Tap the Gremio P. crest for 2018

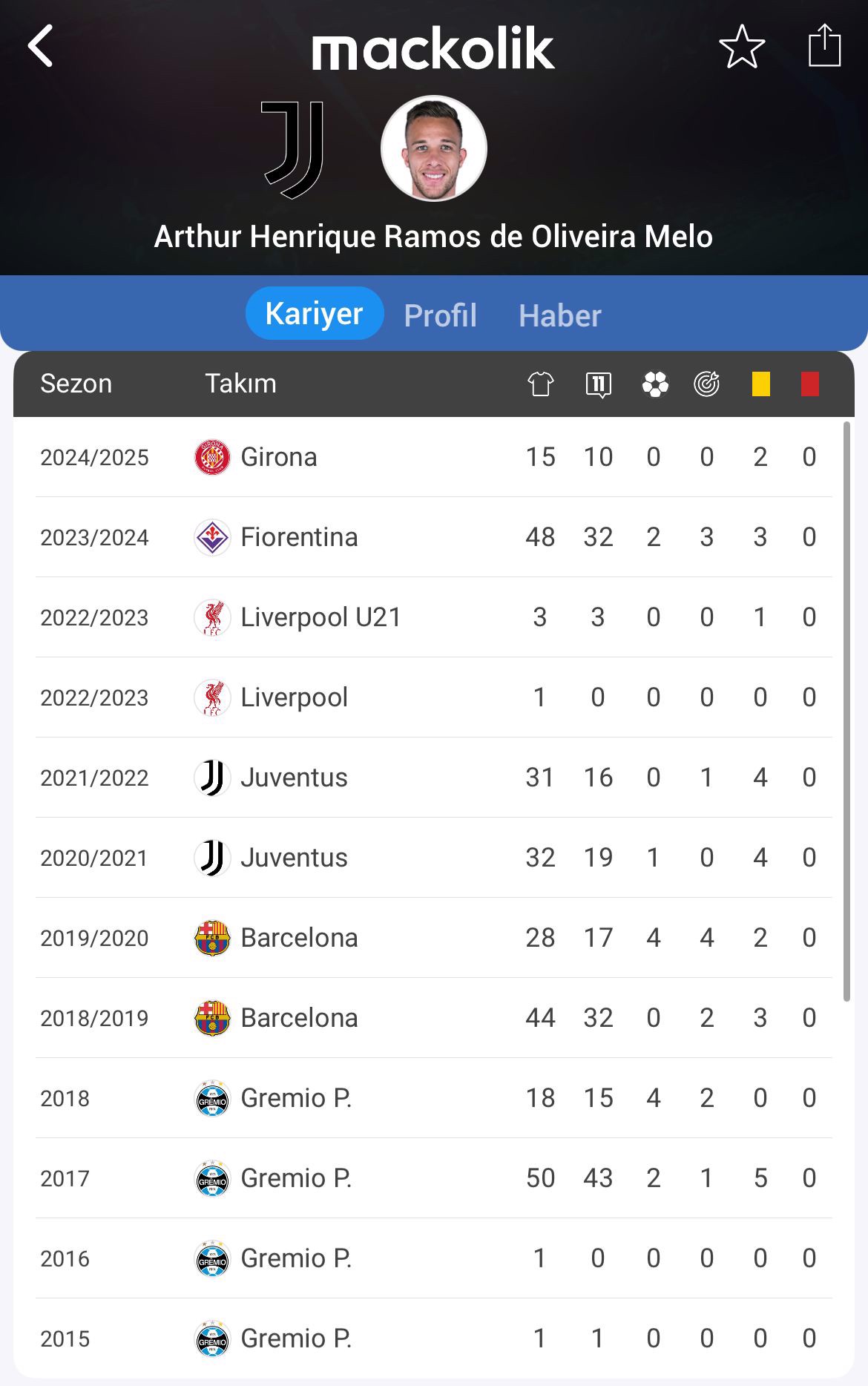pos(212,1098)
